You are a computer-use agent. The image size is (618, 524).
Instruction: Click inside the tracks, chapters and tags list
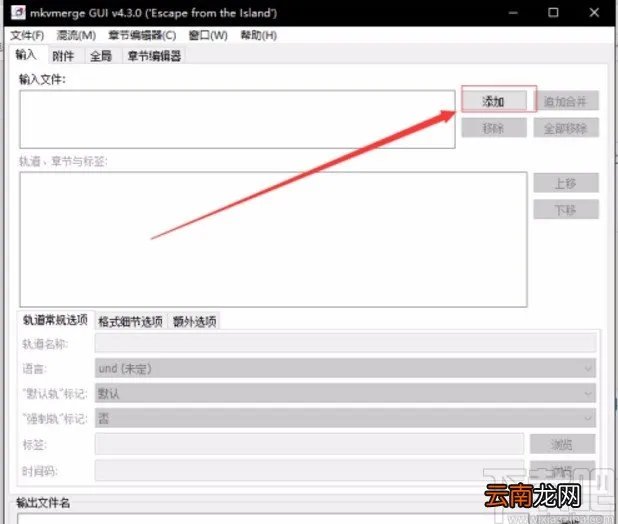point(274,239)
